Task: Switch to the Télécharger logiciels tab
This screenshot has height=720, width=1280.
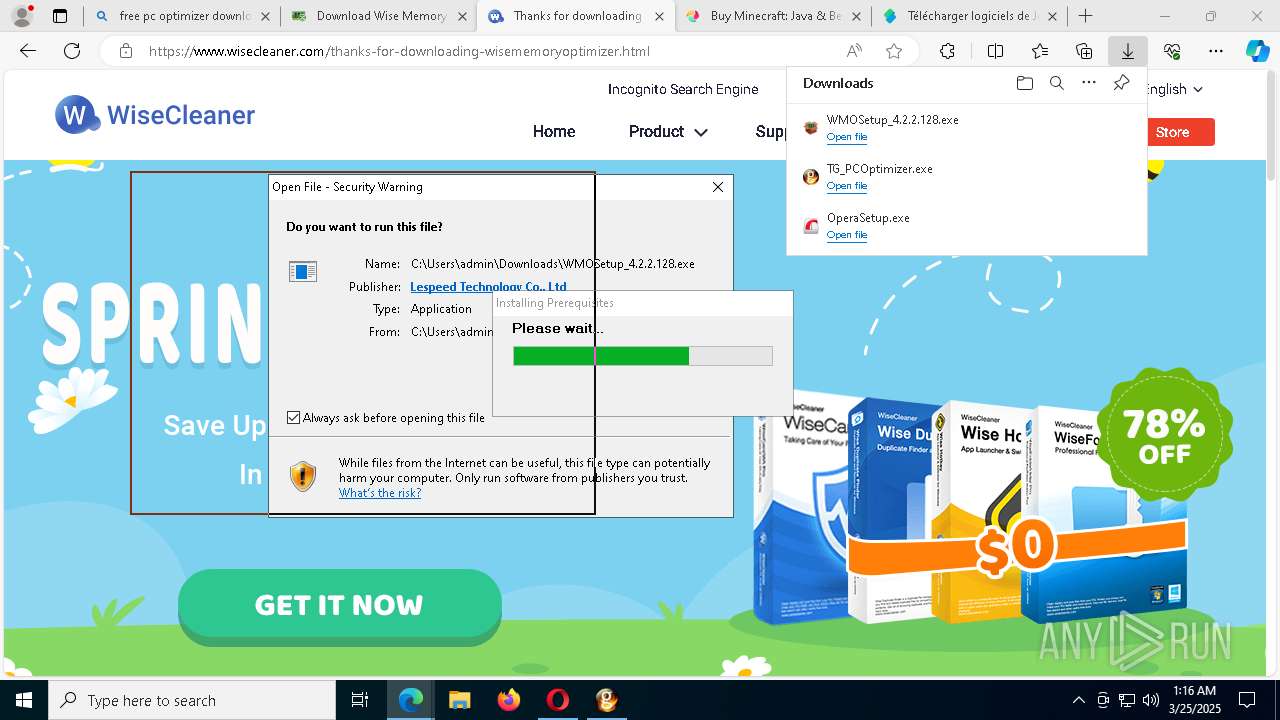Action: pyautogui.click(x=971, y=16)
